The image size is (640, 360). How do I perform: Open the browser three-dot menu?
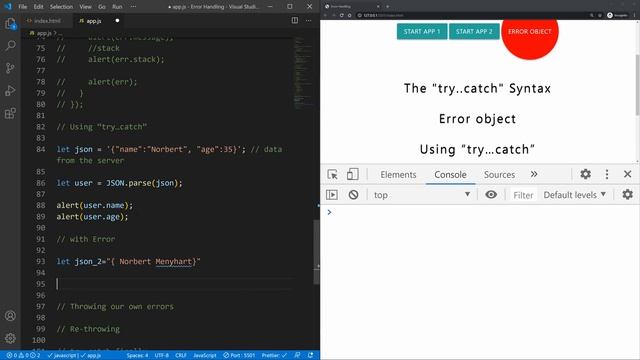click(635, 15)
